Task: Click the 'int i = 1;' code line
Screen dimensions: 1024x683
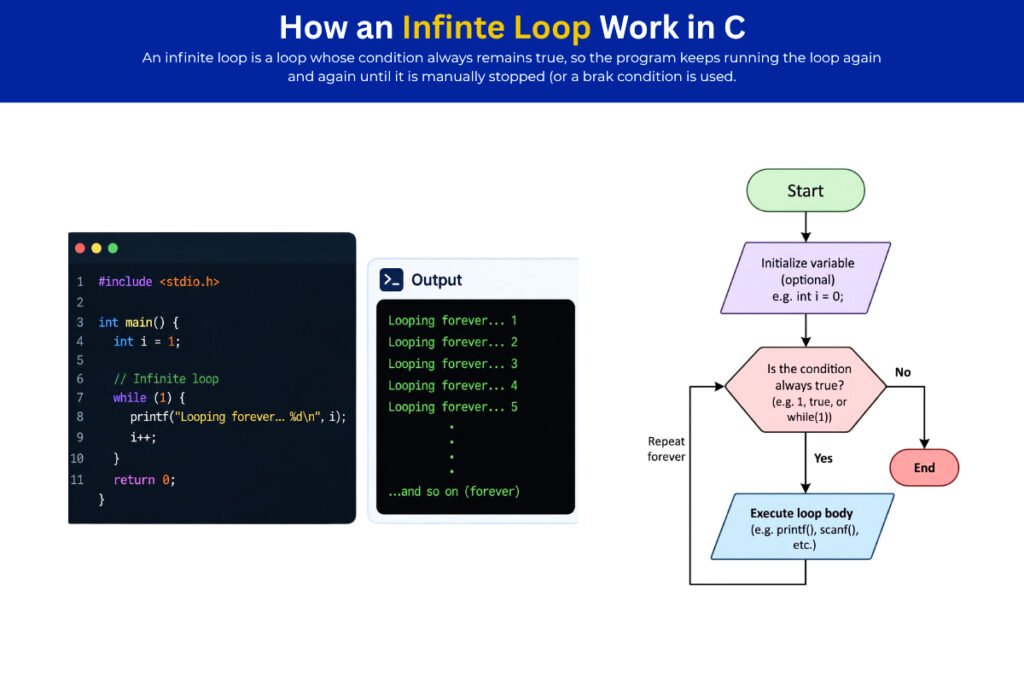Action: (x=147, y=342)
